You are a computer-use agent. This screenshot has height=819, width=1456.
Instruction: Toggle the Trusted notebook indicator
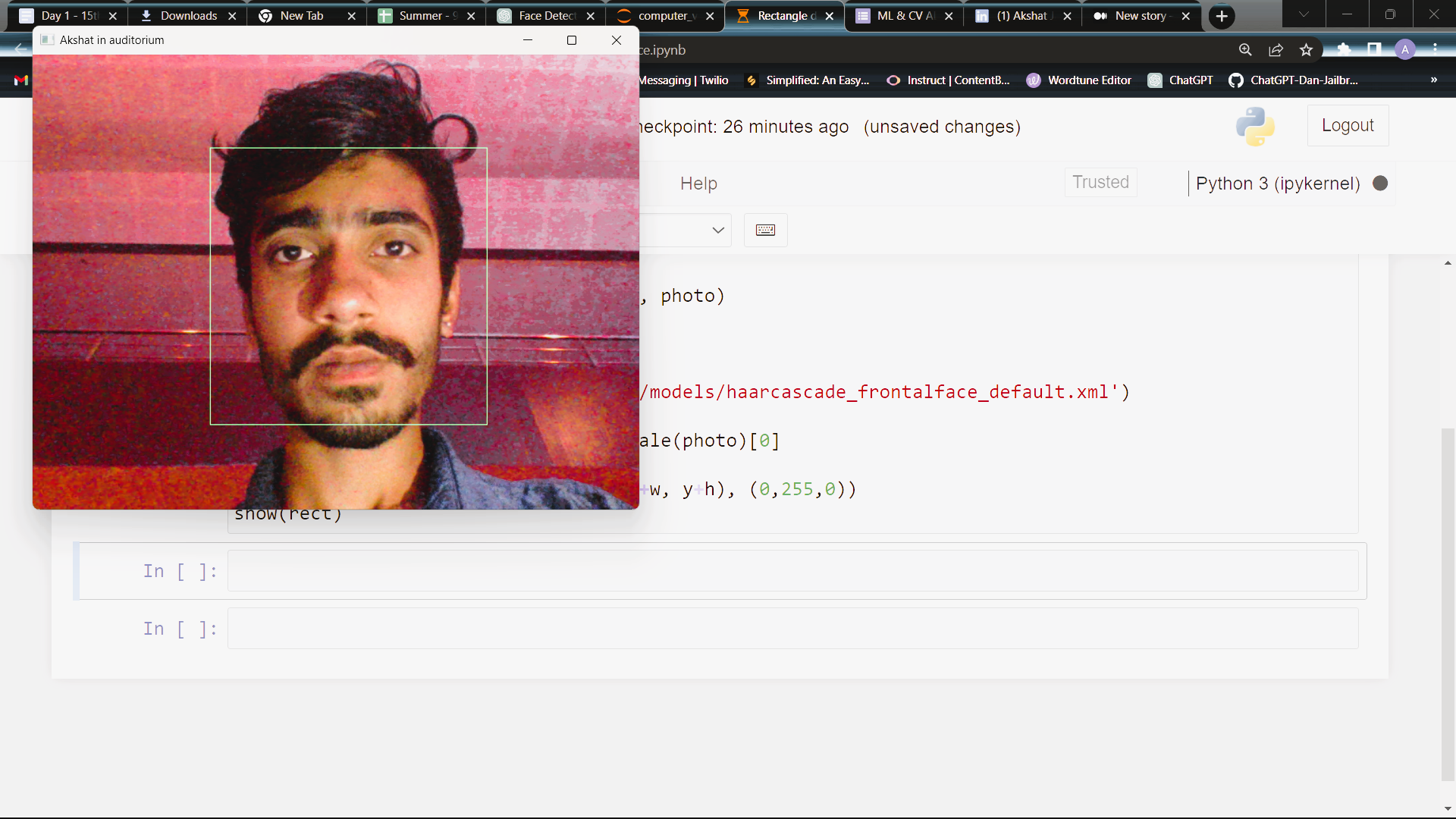pyautogui.click(x=1100, y=183)
